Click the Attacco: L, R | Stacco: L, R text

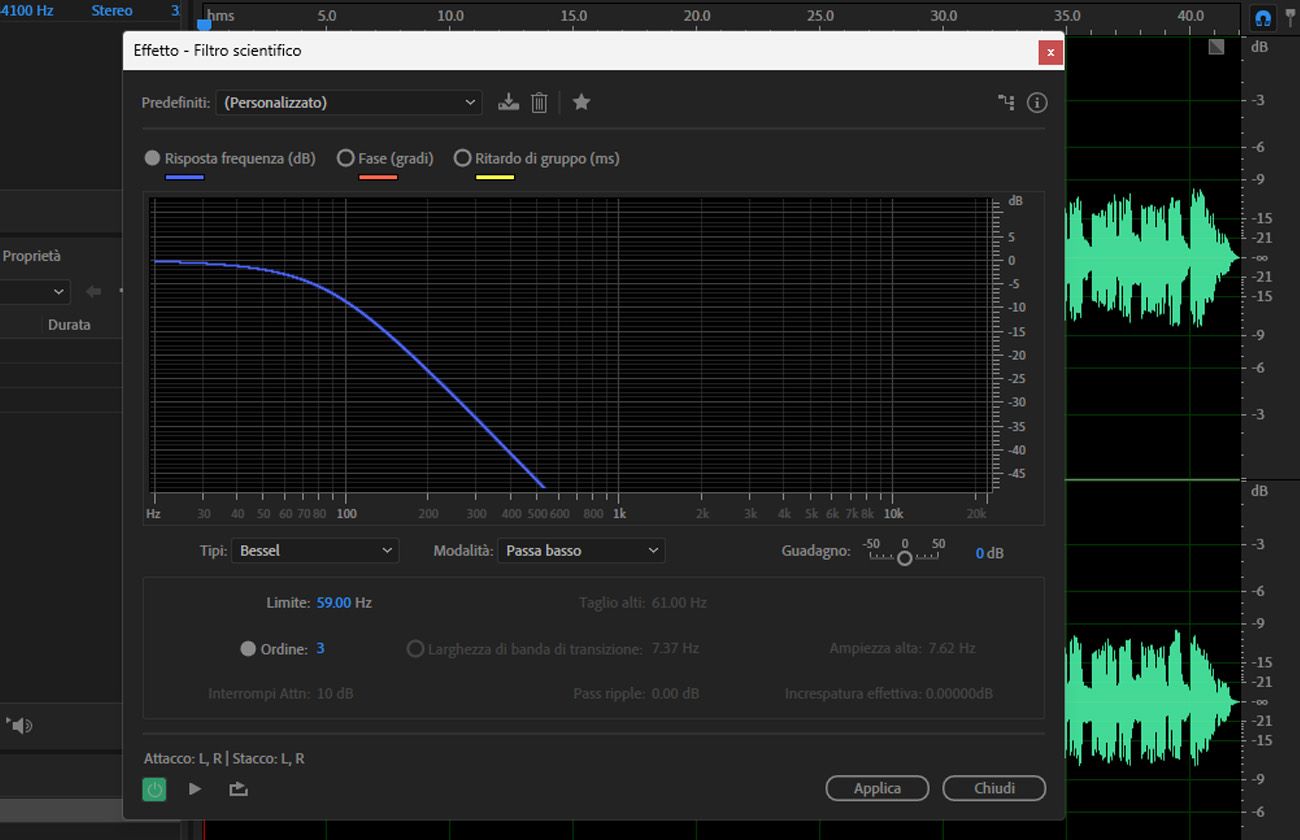(224, 758)
